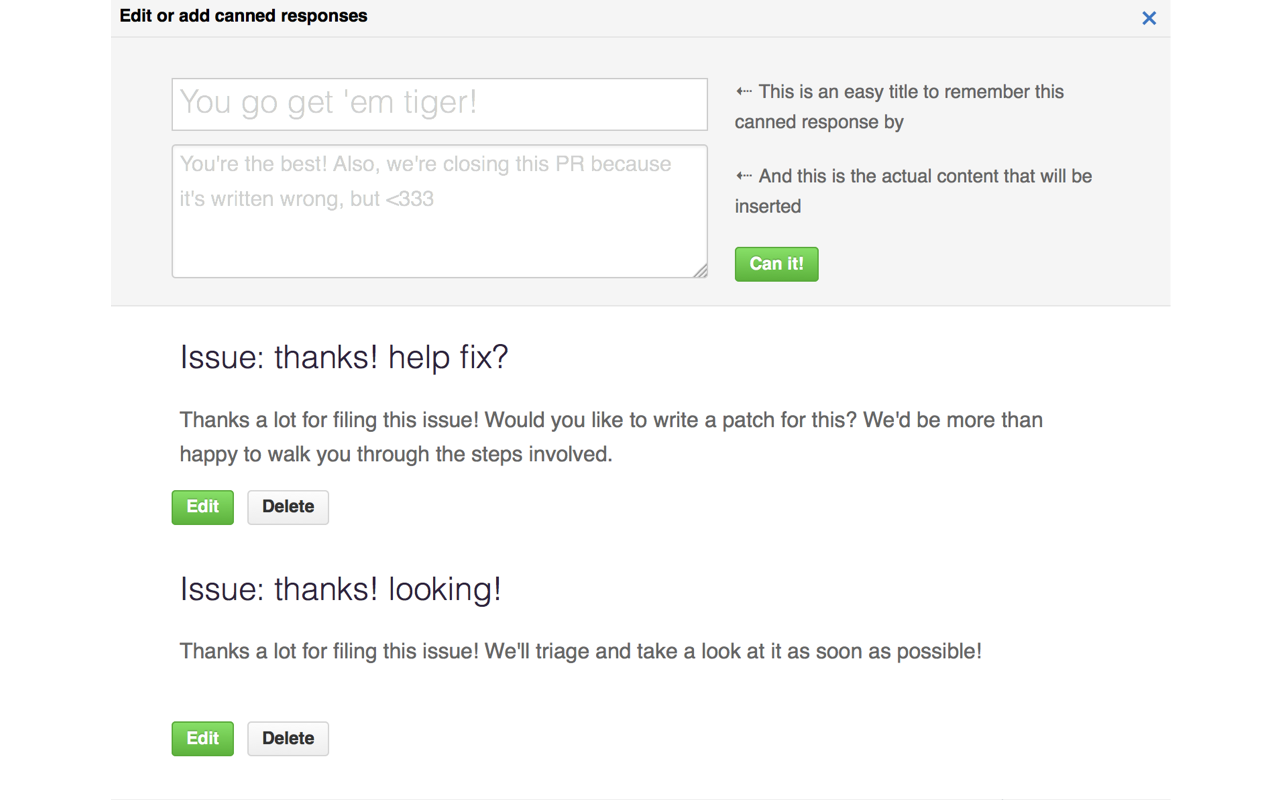Click the green "Can it!" button
Screen dimensions: 1280x800
(x=777, y=263)
